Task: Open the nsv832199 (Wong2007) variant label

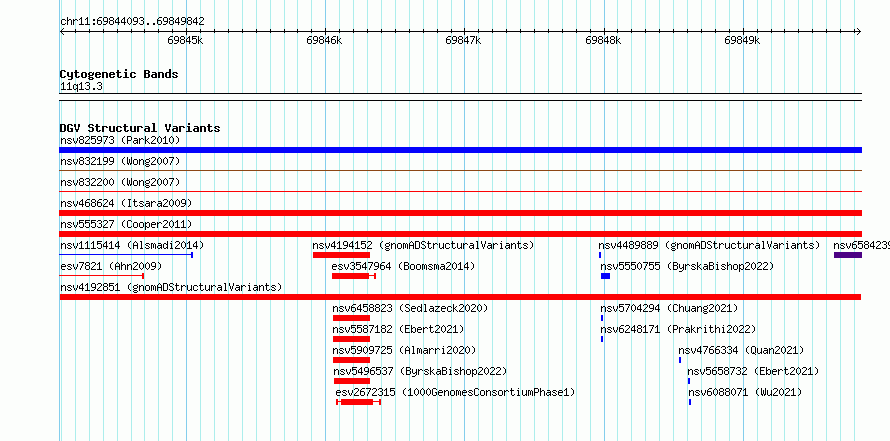Action: click(x=120, y=161)
